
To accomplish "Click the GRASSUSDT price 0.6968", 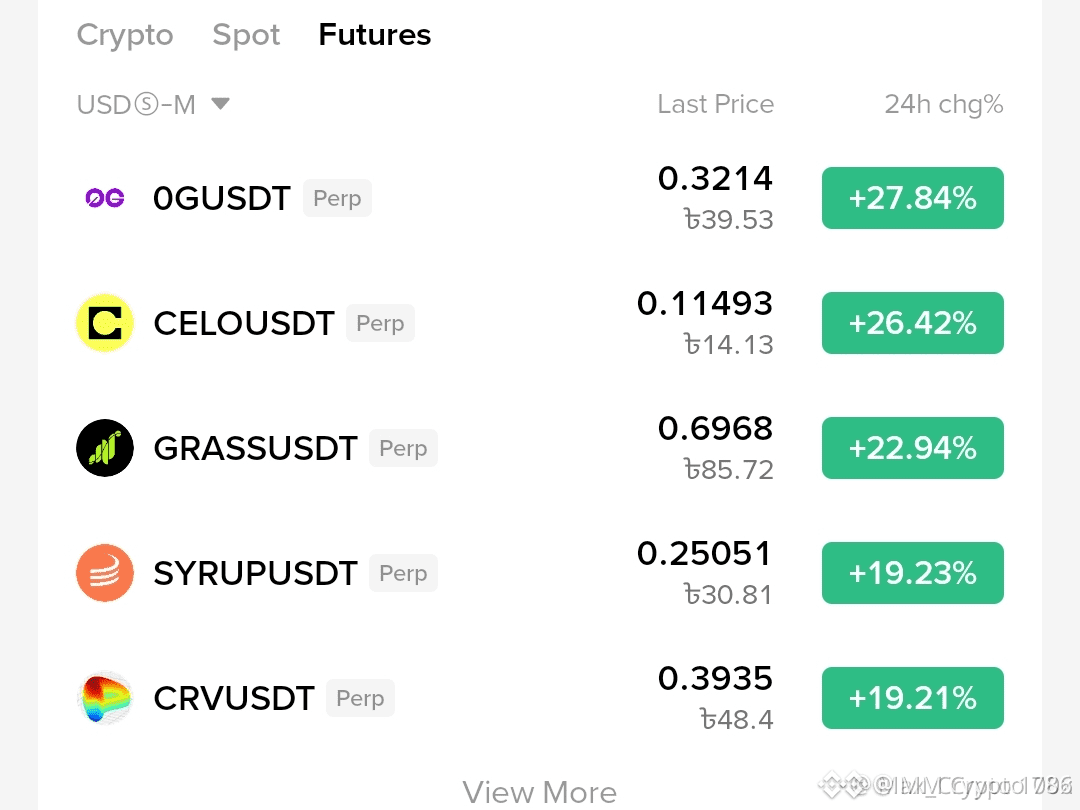I will pyautogui.click(x=715, y=428).
